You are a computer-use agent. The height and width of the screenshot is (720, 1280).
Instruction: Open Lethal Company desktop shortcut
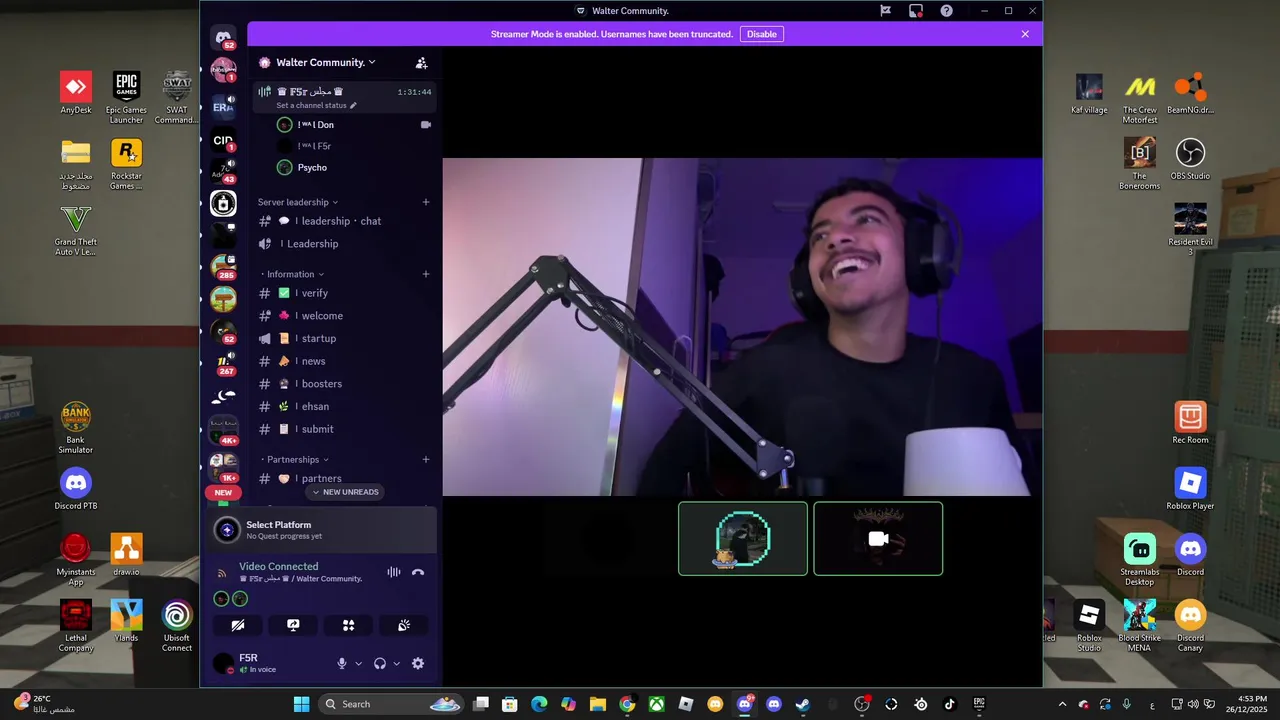tap(76, 626)
